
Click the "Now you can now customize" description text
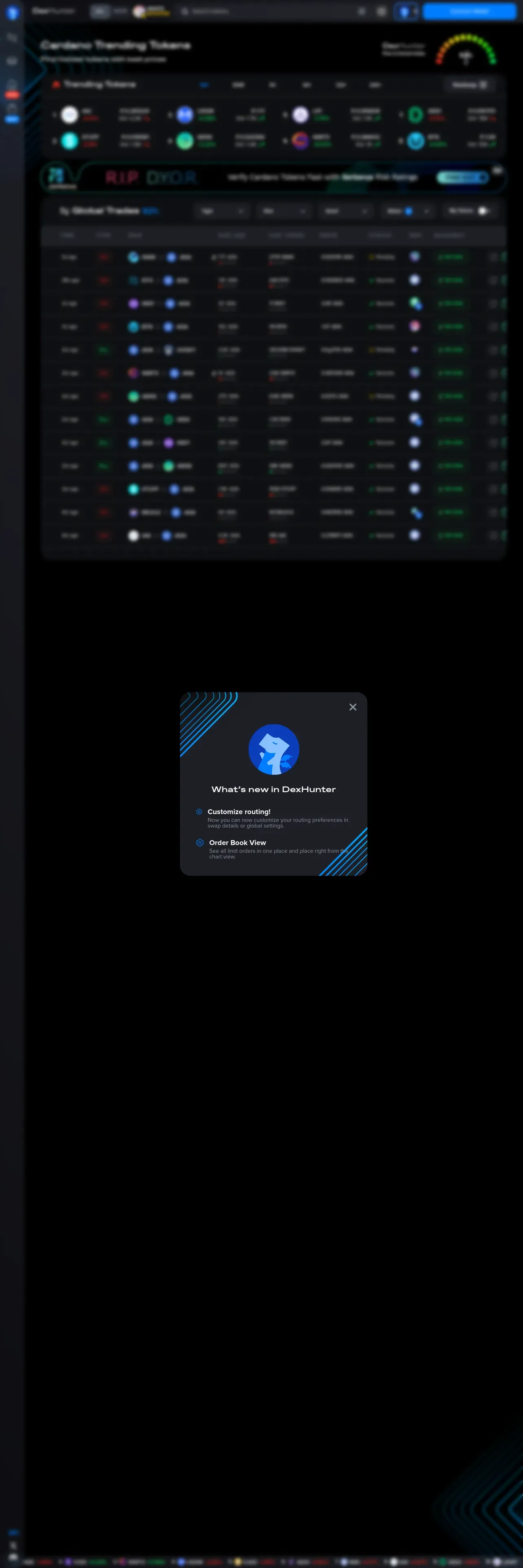(x=278, y=823)
